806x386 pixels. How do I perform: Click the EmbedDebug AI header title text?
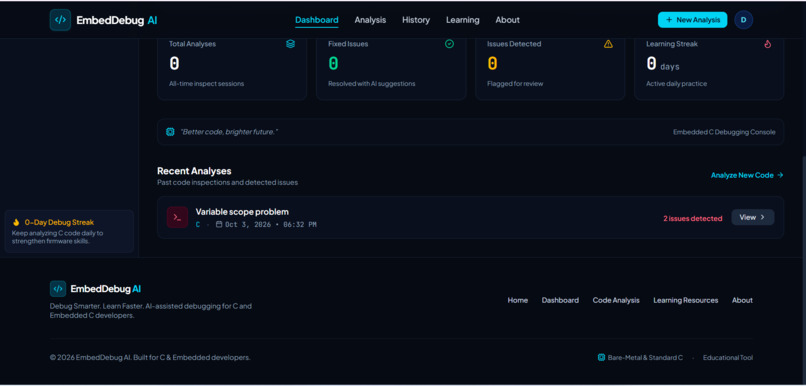pos(117,20)
